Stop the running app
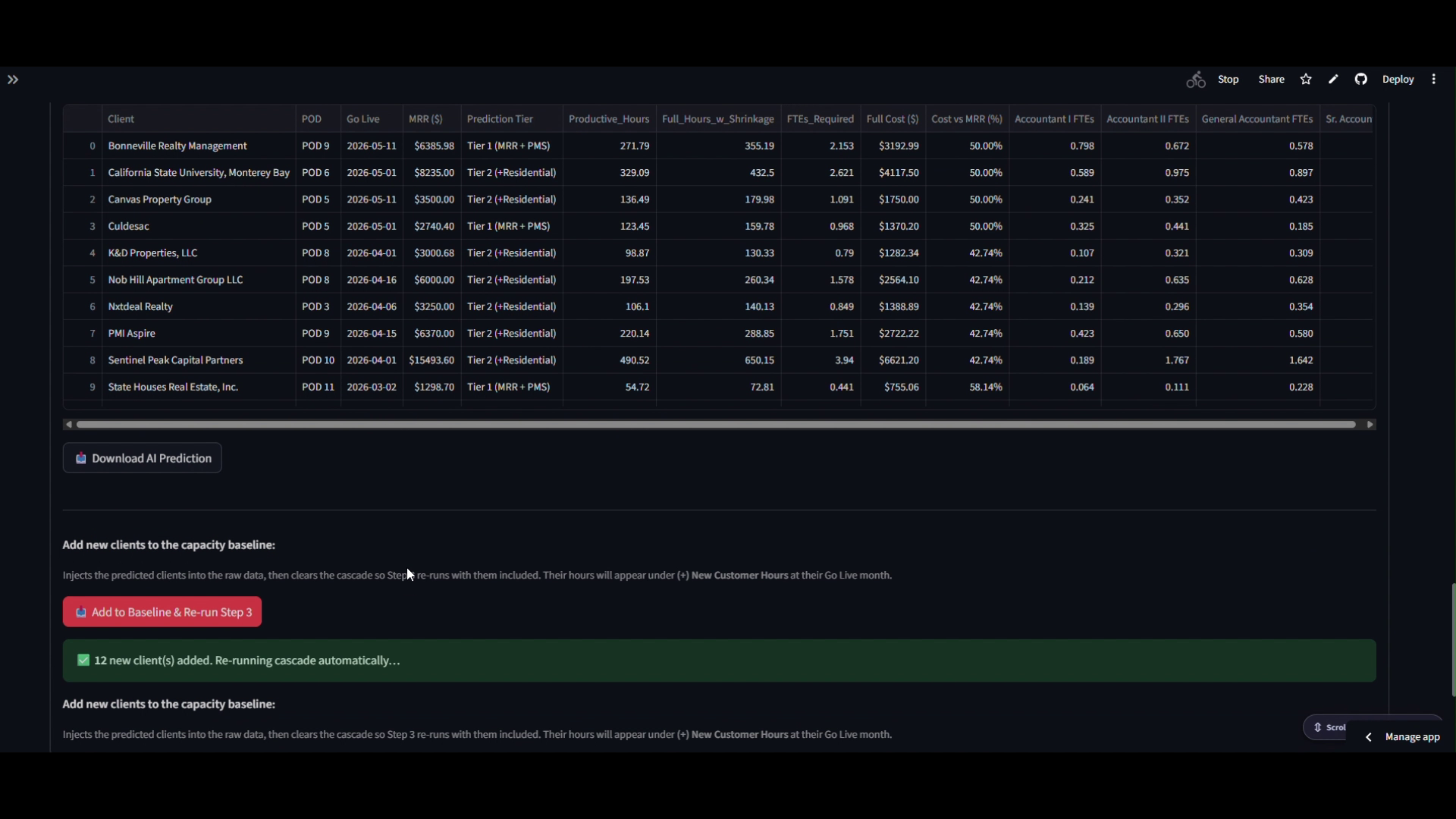The height and width of the screenshot is (819, 1456). click(1228, 80)
